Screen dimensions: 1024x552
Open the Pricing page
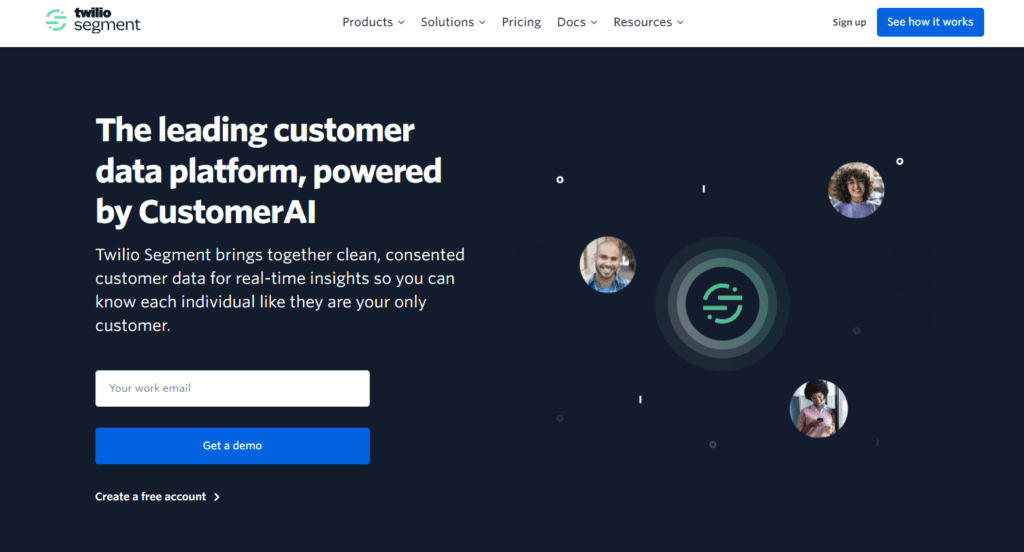(x=521, y=22)
